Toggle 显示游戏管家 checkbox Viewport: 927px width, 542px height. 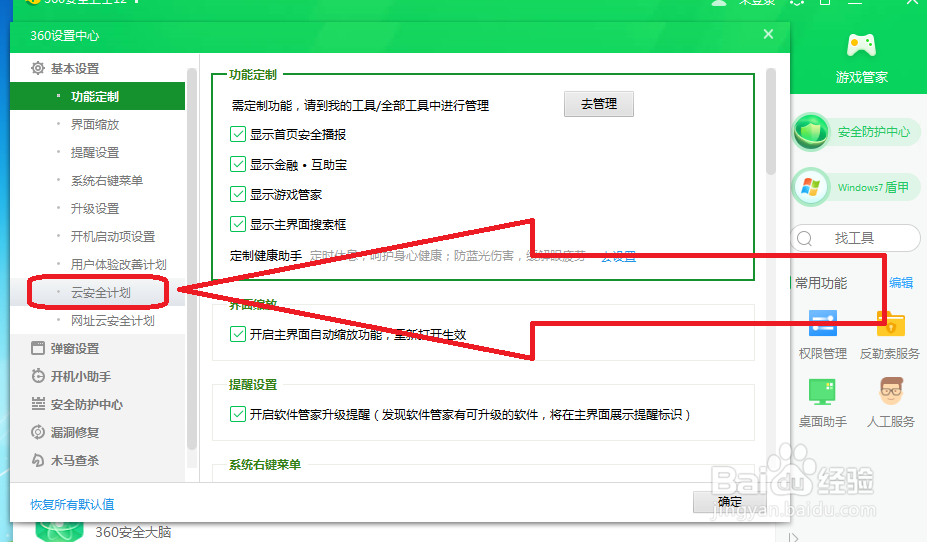point(238,194)
